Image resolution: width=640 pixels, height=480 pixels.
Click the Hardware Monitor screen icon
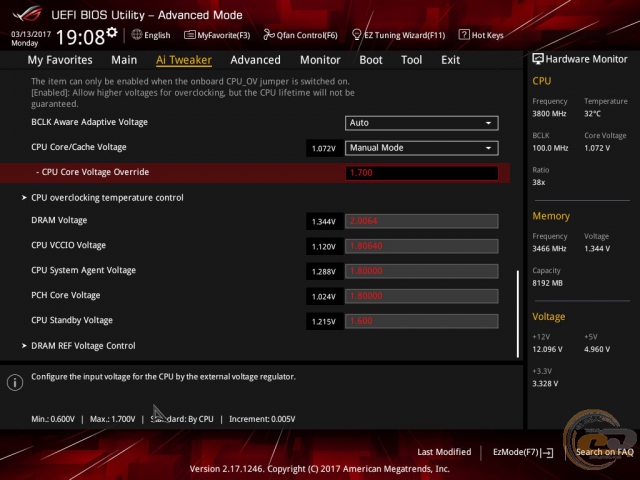click(538, 59)
